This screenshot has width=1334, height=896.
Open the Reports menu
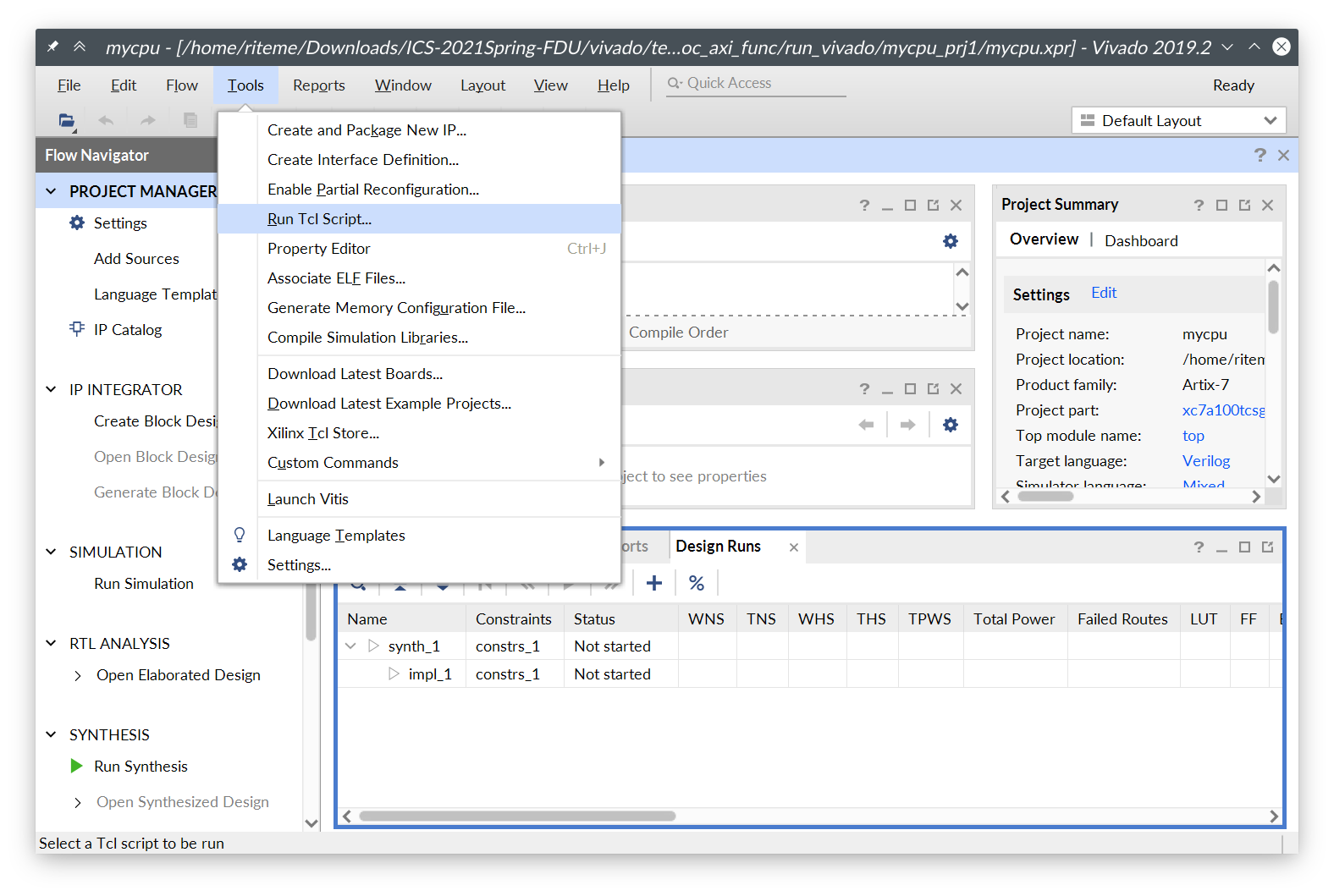(x=319, y=85)
